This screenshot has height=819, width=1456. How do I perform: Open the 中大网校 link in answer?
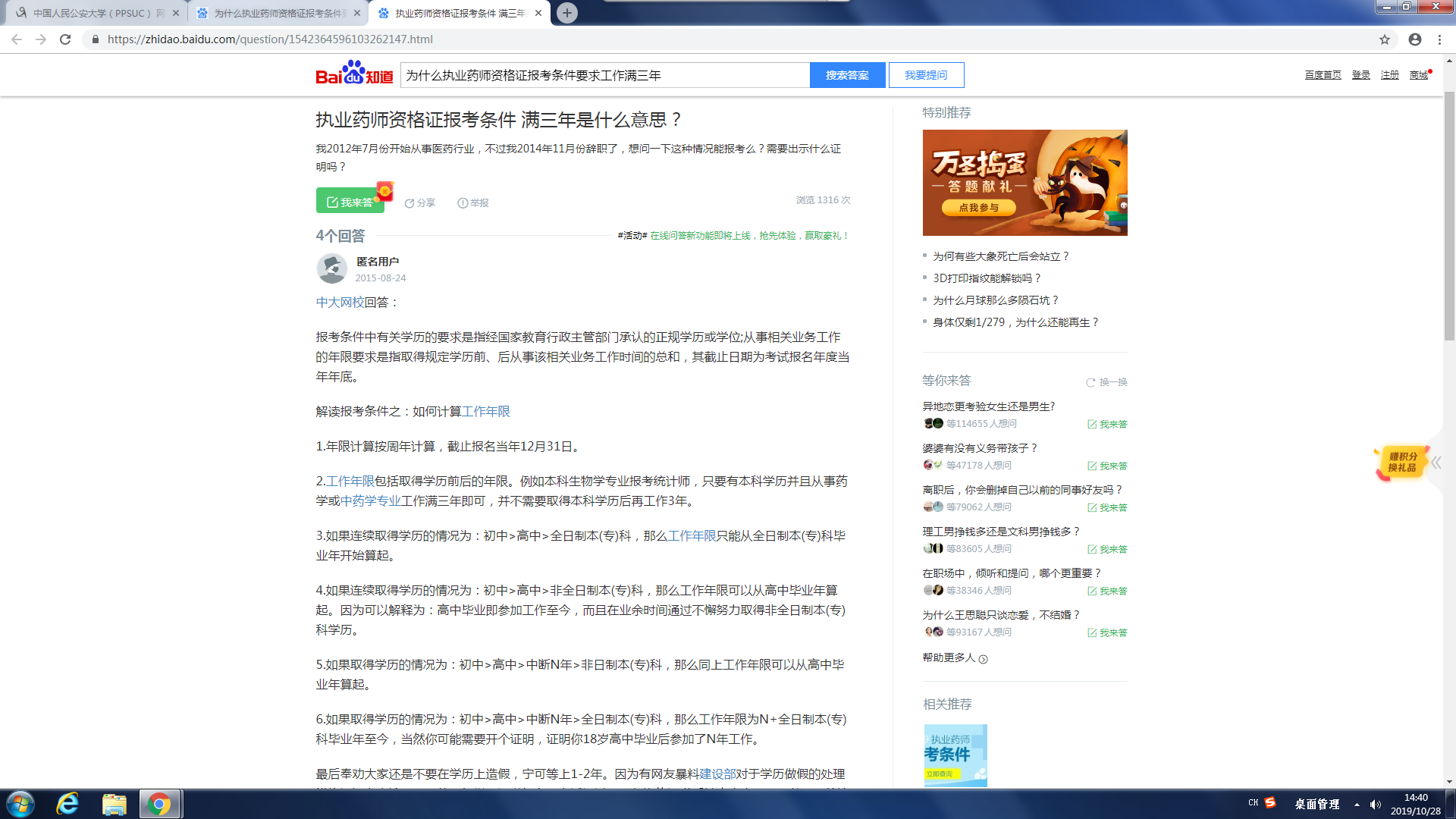click(340, 302)
